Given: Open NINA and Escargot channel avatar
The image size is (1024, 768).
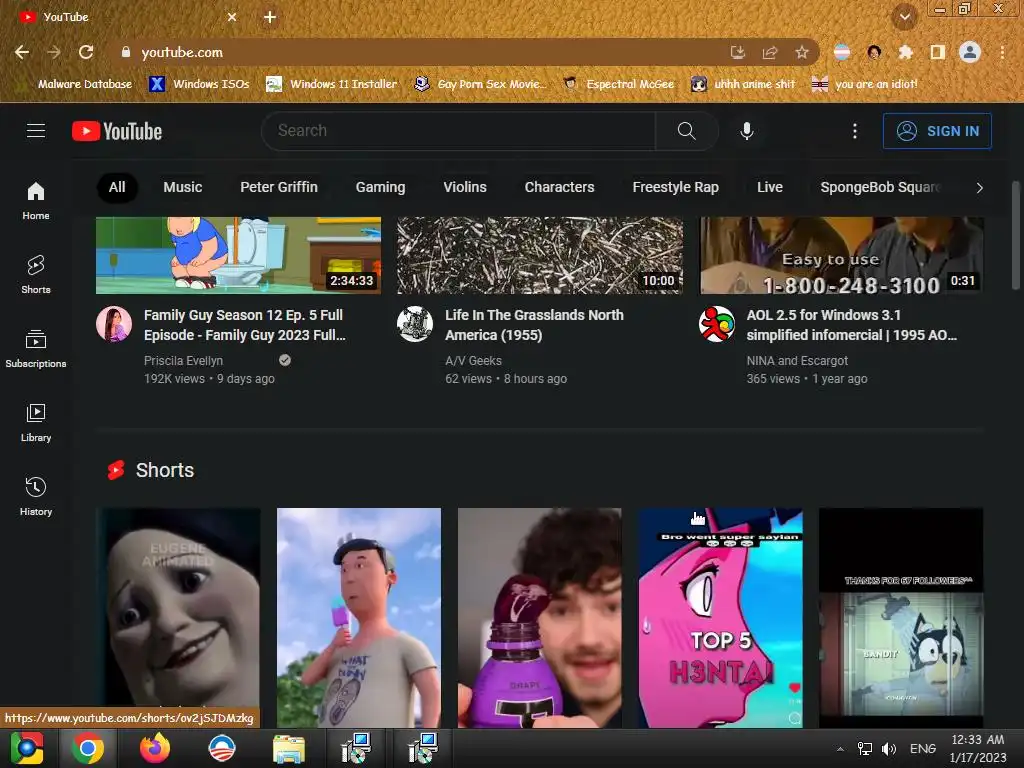Looking at the screenshot, I should 716,324.
